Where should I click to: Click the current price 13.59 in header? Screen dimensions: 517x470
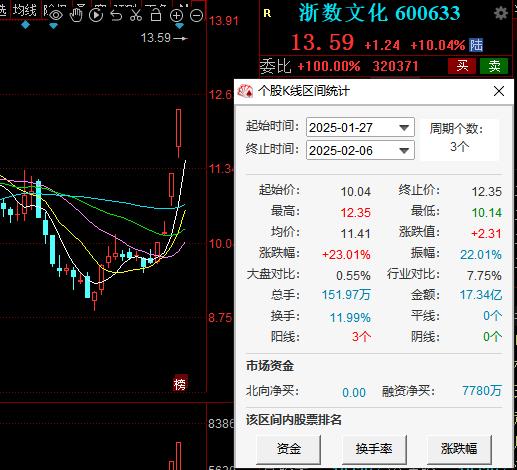(322, 43)
